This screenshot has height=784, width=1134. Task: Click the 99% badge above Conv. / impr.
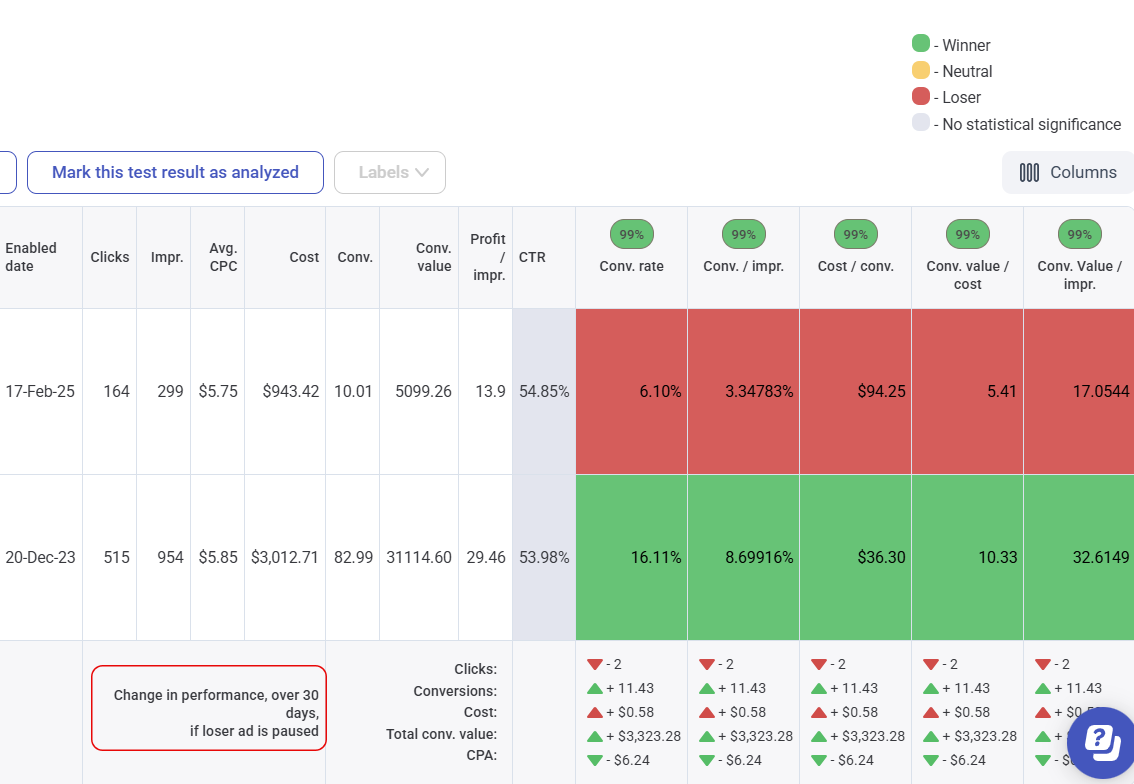(x=743, y=234)
